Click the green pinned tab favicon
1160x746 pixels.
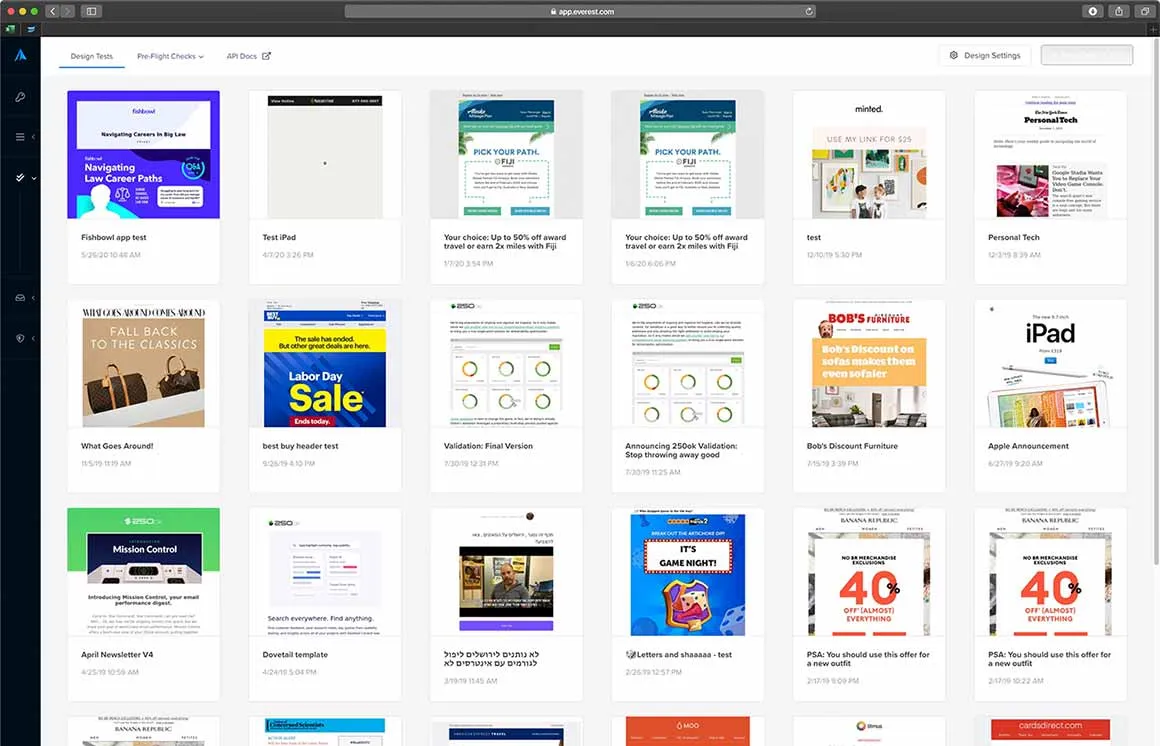pyautogui.click(x=10, y=30)
